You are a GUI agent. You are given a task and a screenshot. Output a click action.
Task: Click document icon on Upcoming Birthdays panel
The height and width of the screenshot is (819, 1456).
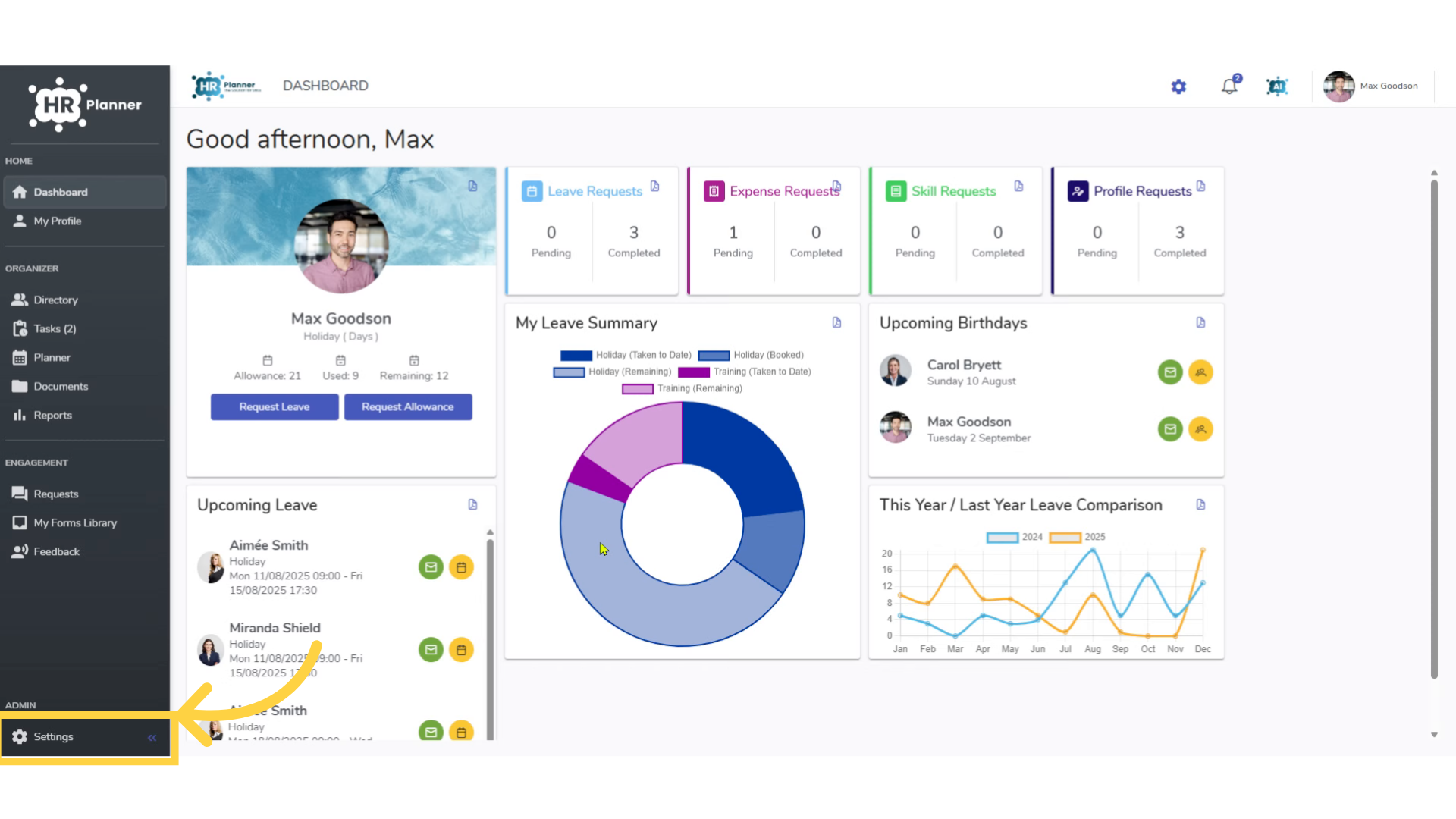[x=1201, y=323]
